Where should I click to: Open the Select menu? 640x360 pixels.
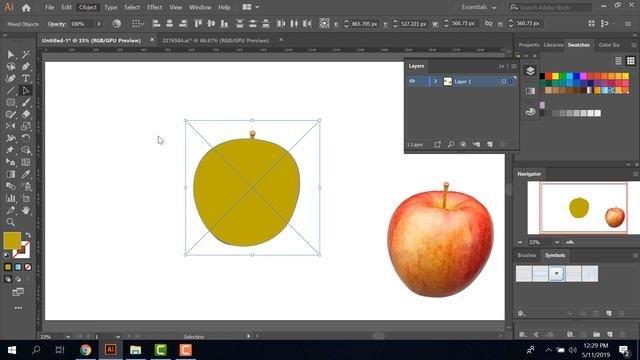132,7
